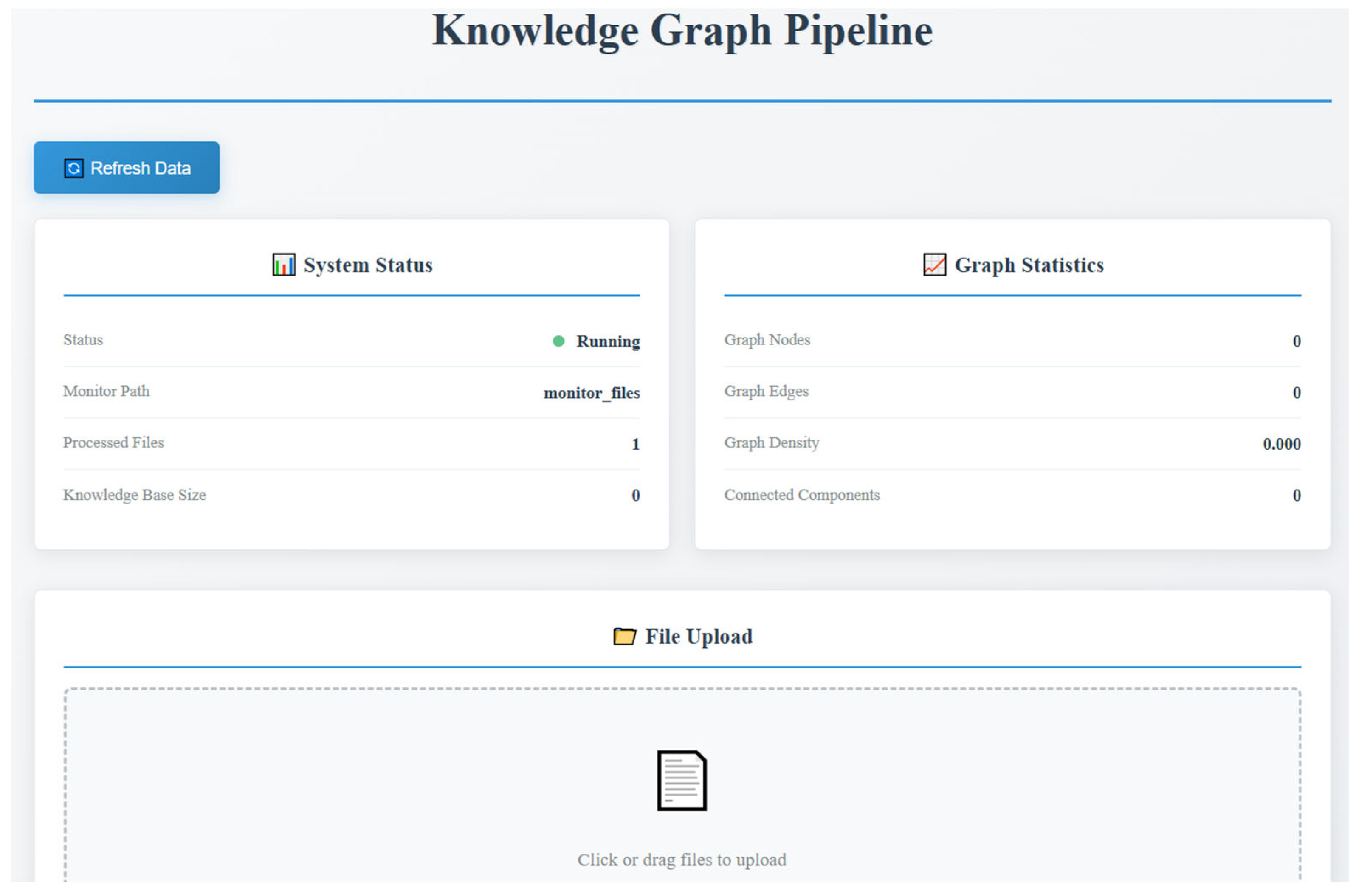Click the Processed Files count value
Screen dimensions: 1356x896
point(635,445)
